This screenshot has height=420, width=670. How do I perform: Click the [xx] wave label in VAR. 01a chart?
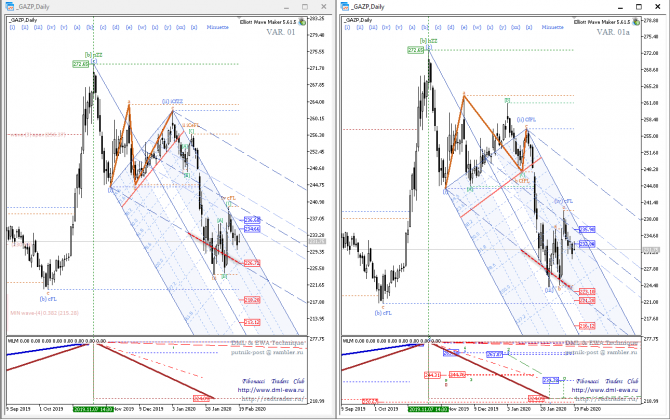tap(516, 27)
